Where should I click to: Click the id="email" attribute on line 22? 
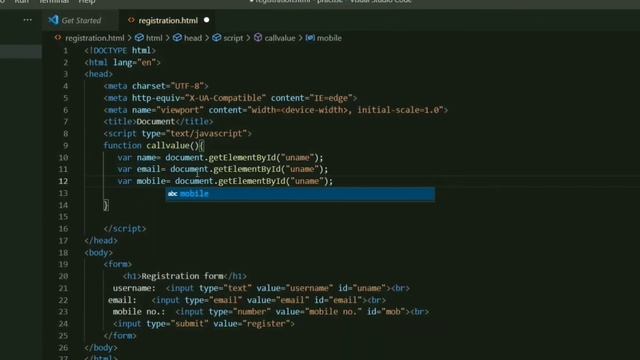(x=338, y=300)
